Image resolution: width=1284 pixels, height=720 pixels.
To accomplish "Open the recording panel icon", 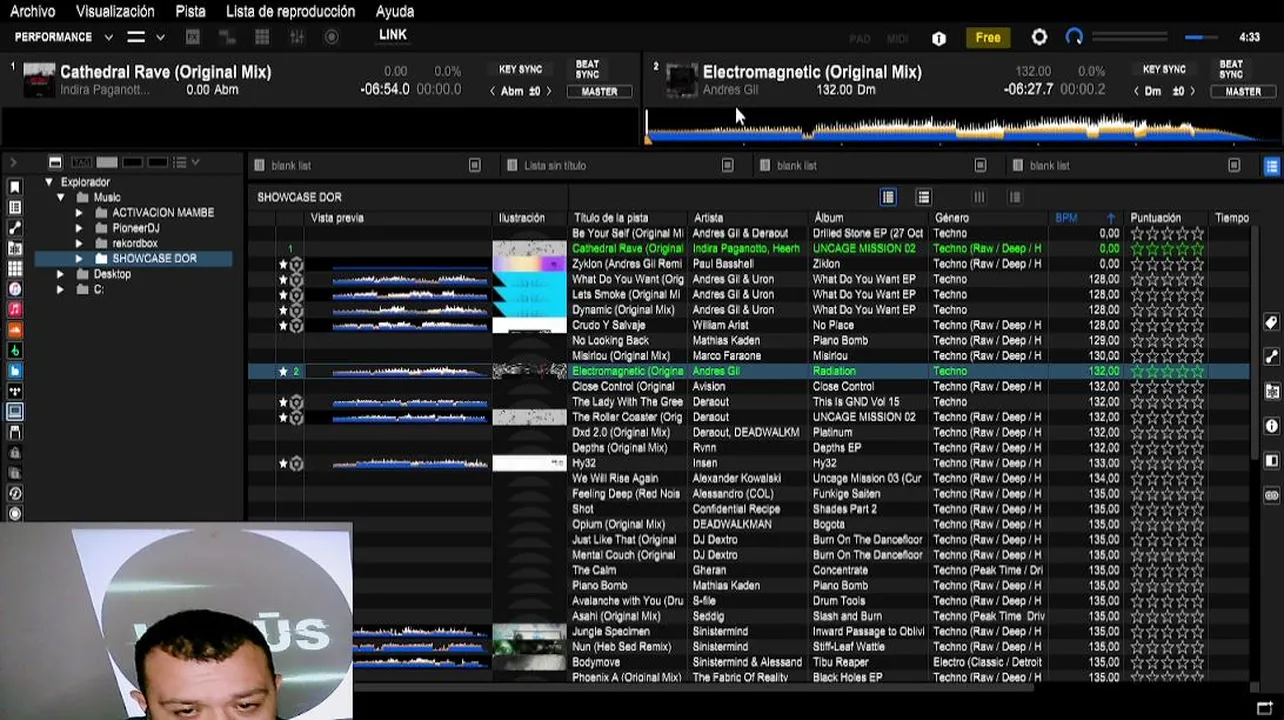I will (x=331, y=37).
